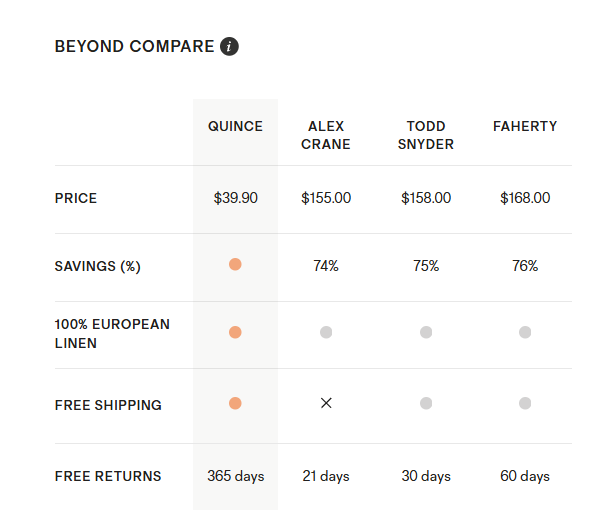The height and width of the screenshot is (530, 610).
Task: Click the Free Returns row label
Action: [108, 476]
